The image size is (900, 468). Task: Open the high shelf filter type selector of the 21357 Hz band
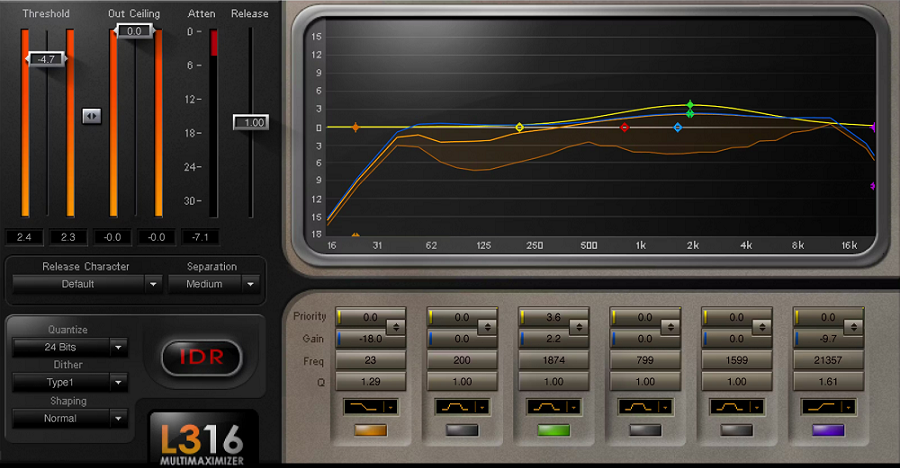[x=828, y=407]
